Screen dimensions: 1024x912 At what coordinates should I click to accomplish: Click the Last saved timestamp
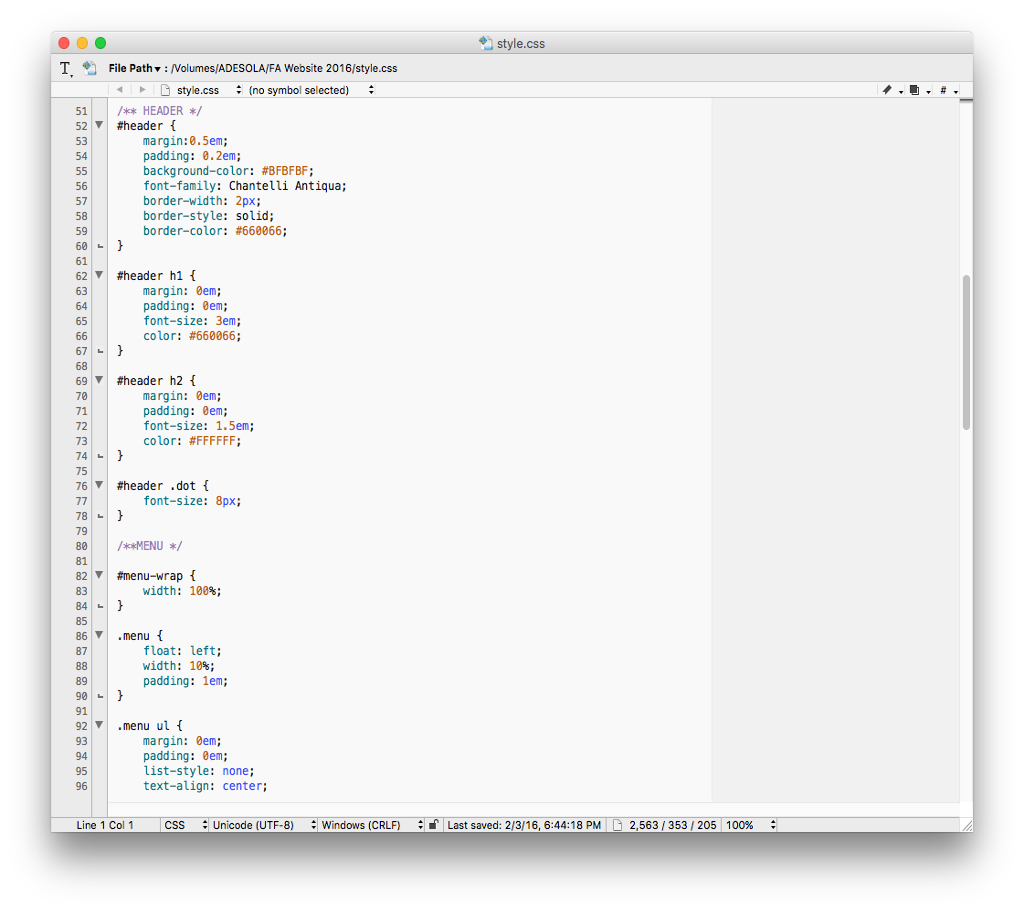click(524, 825)
